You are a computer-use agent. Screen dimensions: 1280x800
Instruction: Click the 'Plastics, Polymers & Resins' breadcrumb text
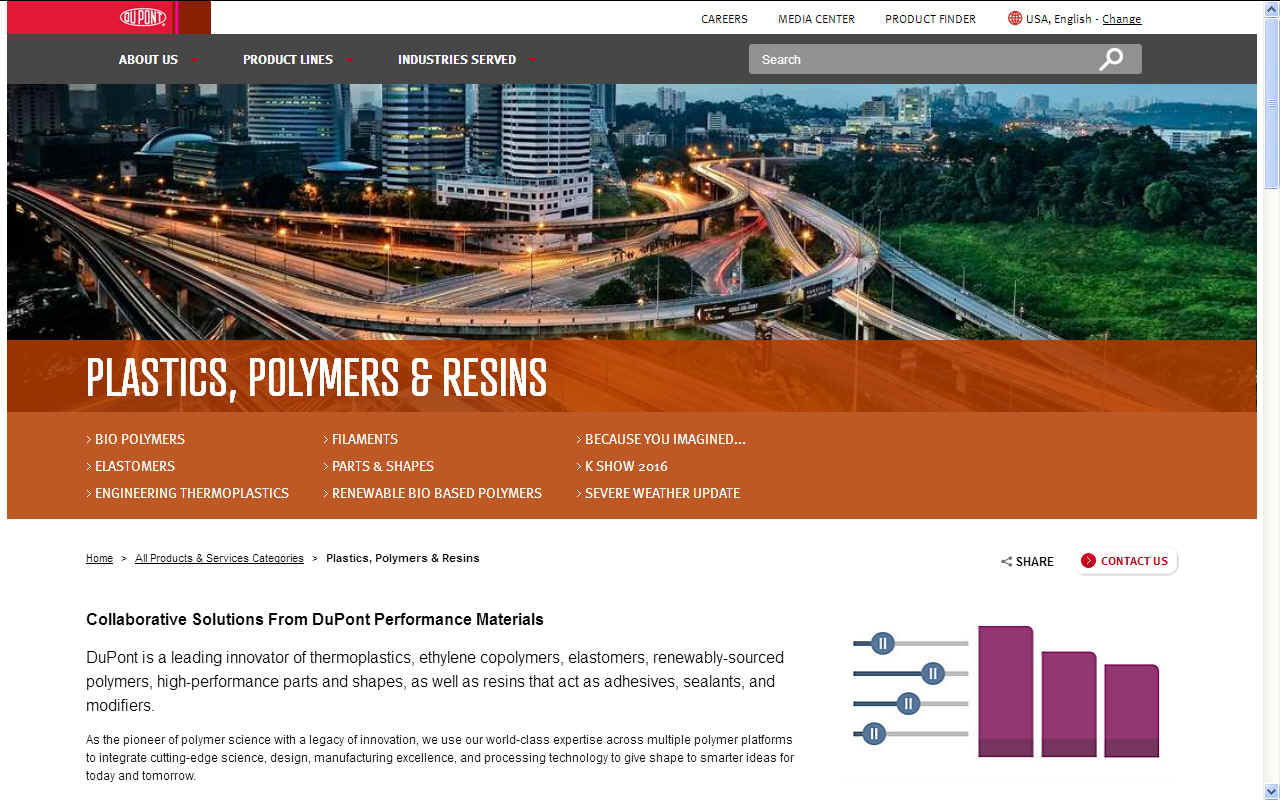[x=403, y=558]
